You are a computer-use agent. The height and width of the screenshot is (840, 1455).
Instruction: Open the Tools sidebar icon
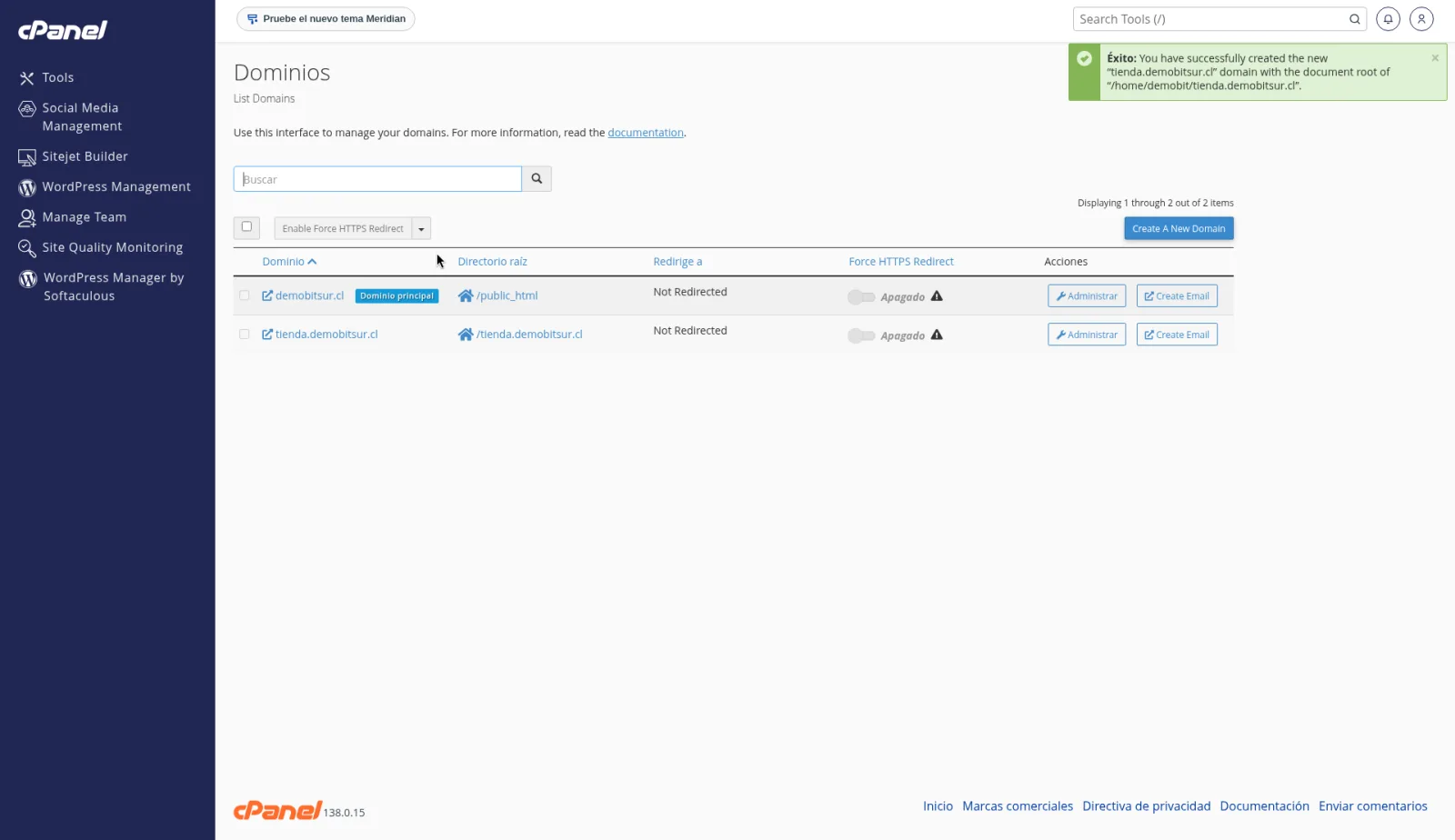26,78
